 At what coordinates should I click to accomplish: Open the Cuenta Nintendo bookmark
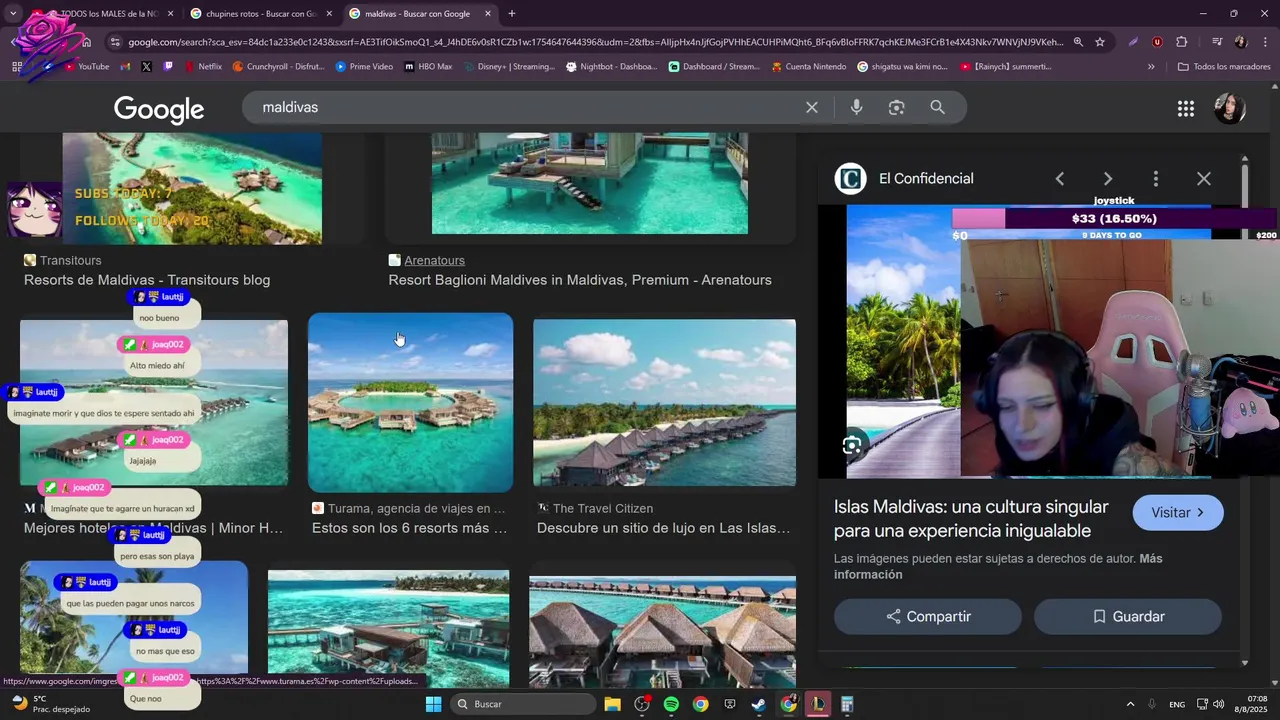pos(809,67)
